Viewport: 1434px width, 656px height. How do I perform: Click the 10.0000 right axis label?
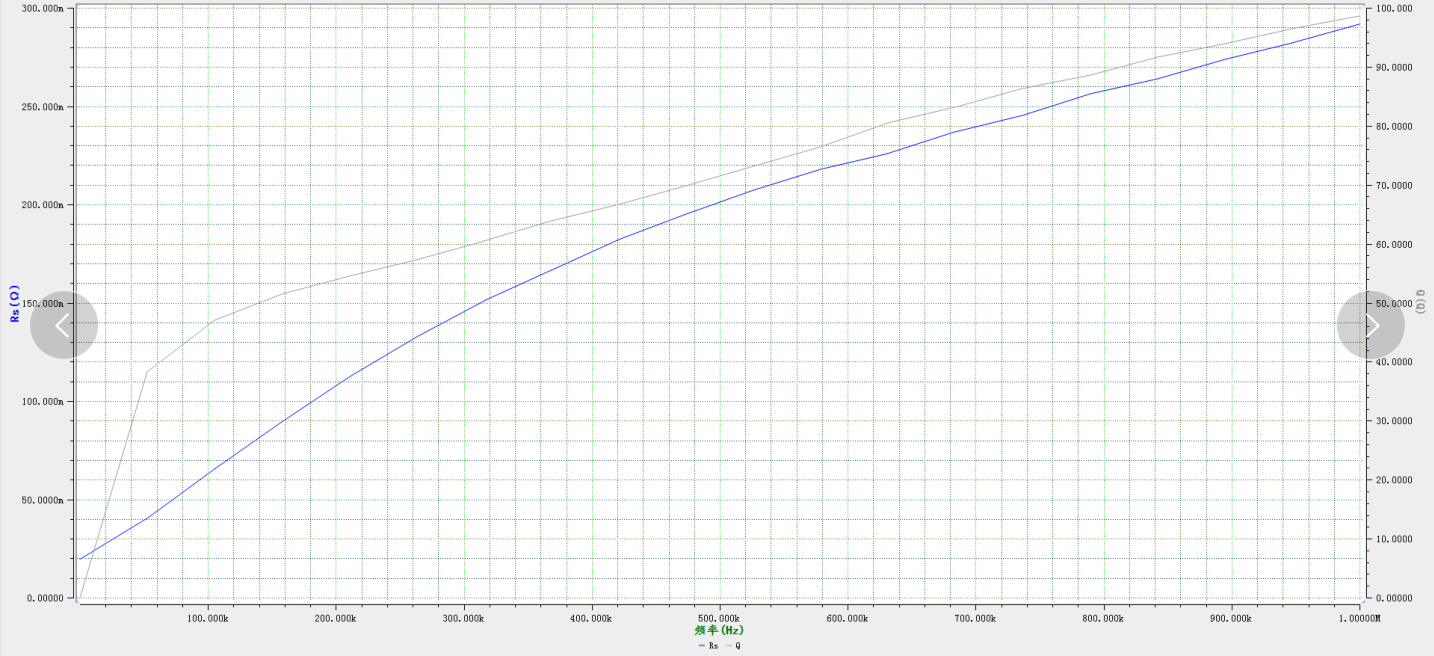click(1393, 540)
